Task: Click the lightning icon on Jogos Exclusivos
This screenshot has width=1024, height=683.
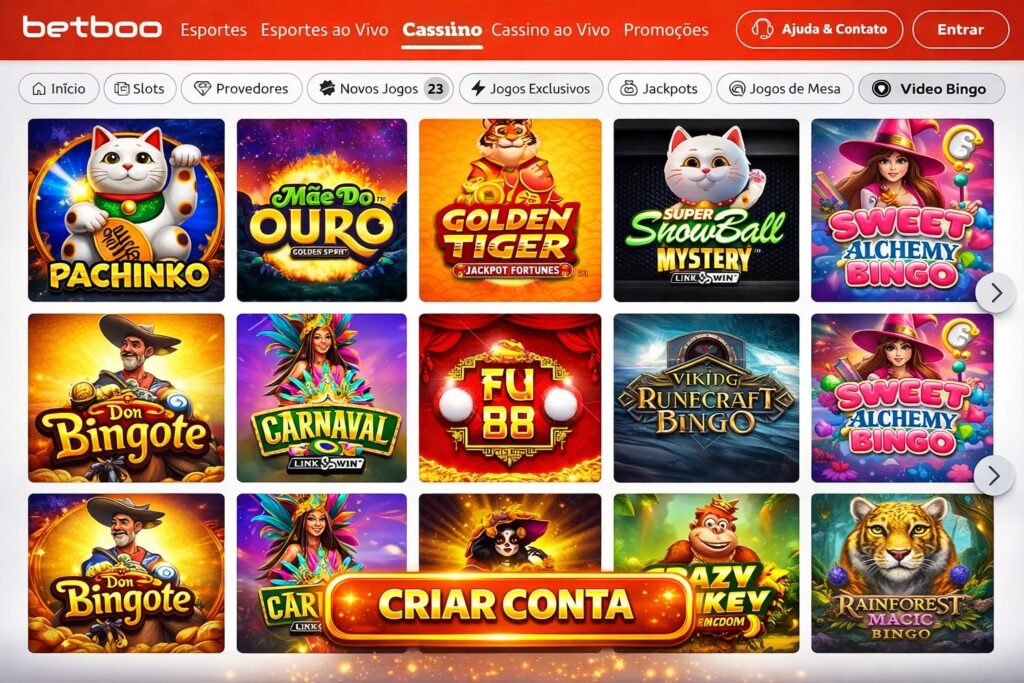Action: click(x=478, y=89)
